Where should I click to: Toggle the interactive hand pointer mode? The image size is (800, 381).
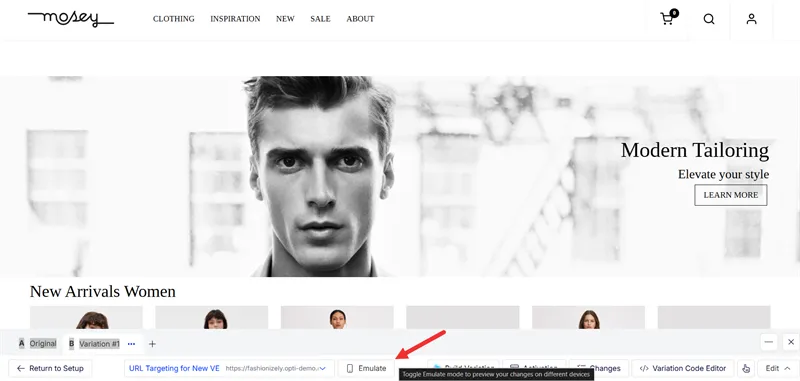pos(746,368)
